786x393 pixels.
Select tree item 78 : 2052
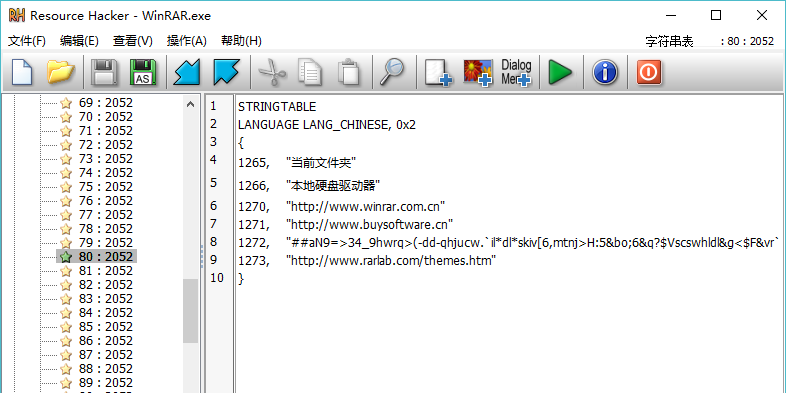[106, 229]
